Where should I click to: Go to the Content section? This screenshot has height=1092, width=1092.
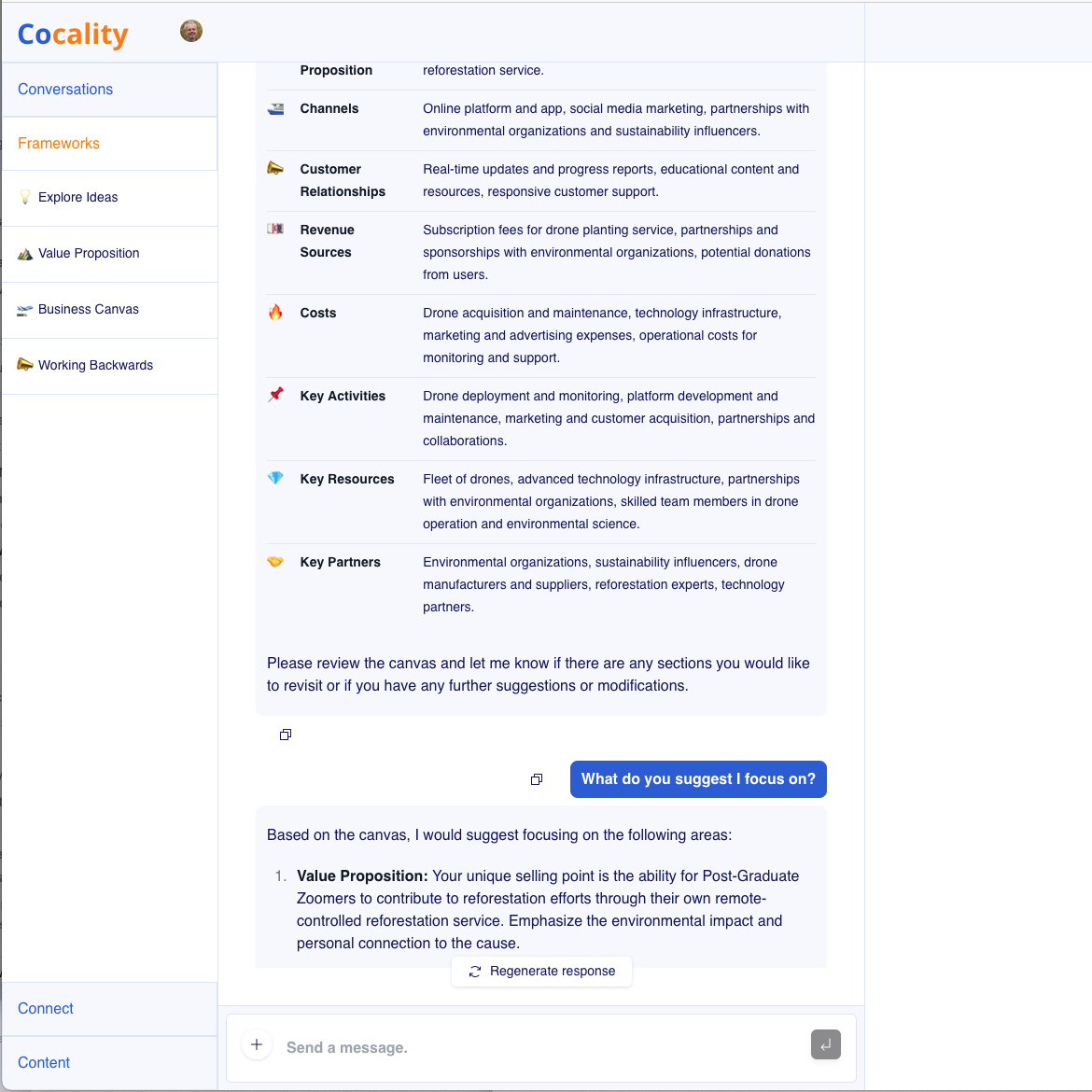tap(44, 1063)
